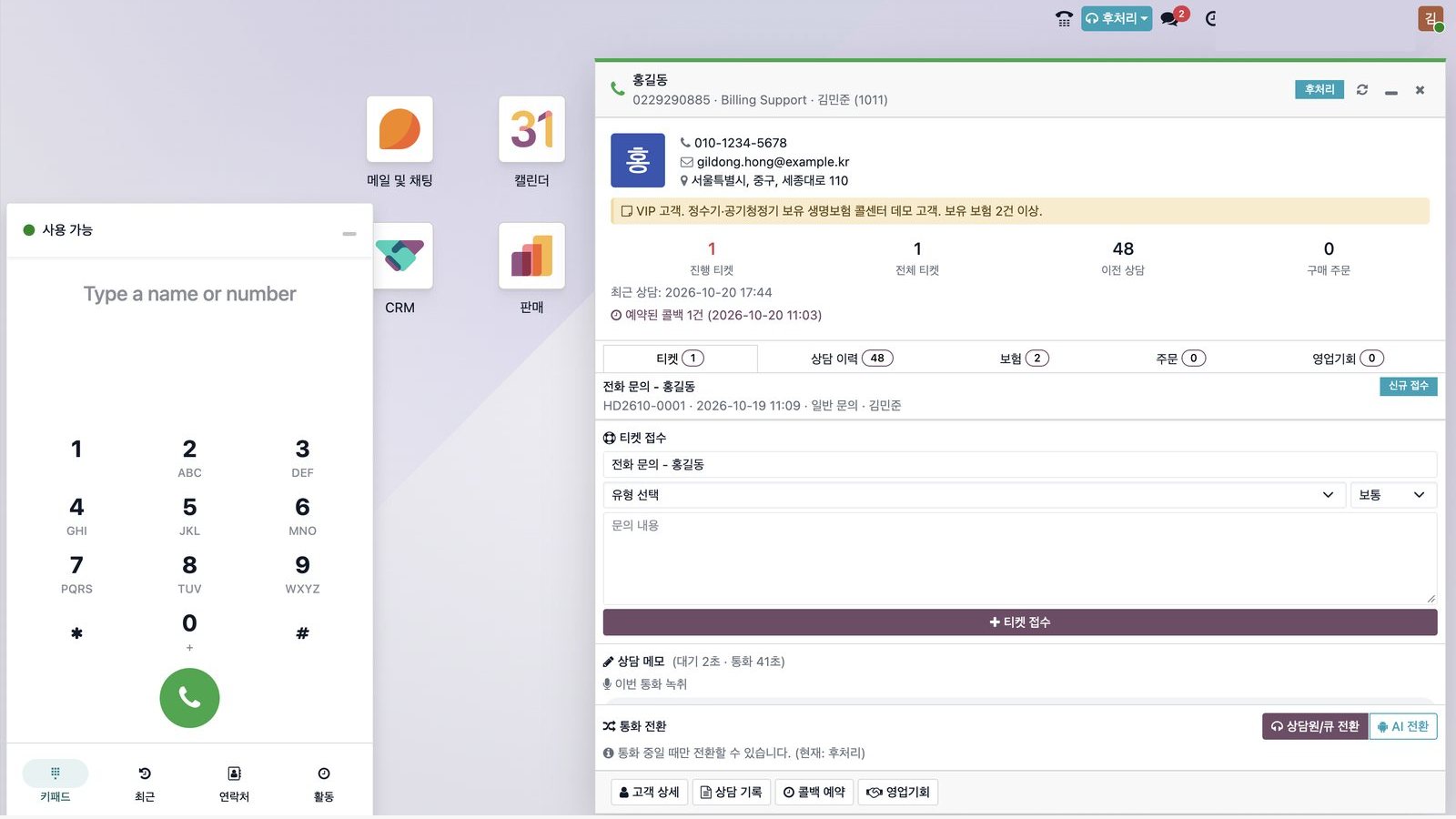
Task: Click the green call button on keypad
Action: (189, 698)
